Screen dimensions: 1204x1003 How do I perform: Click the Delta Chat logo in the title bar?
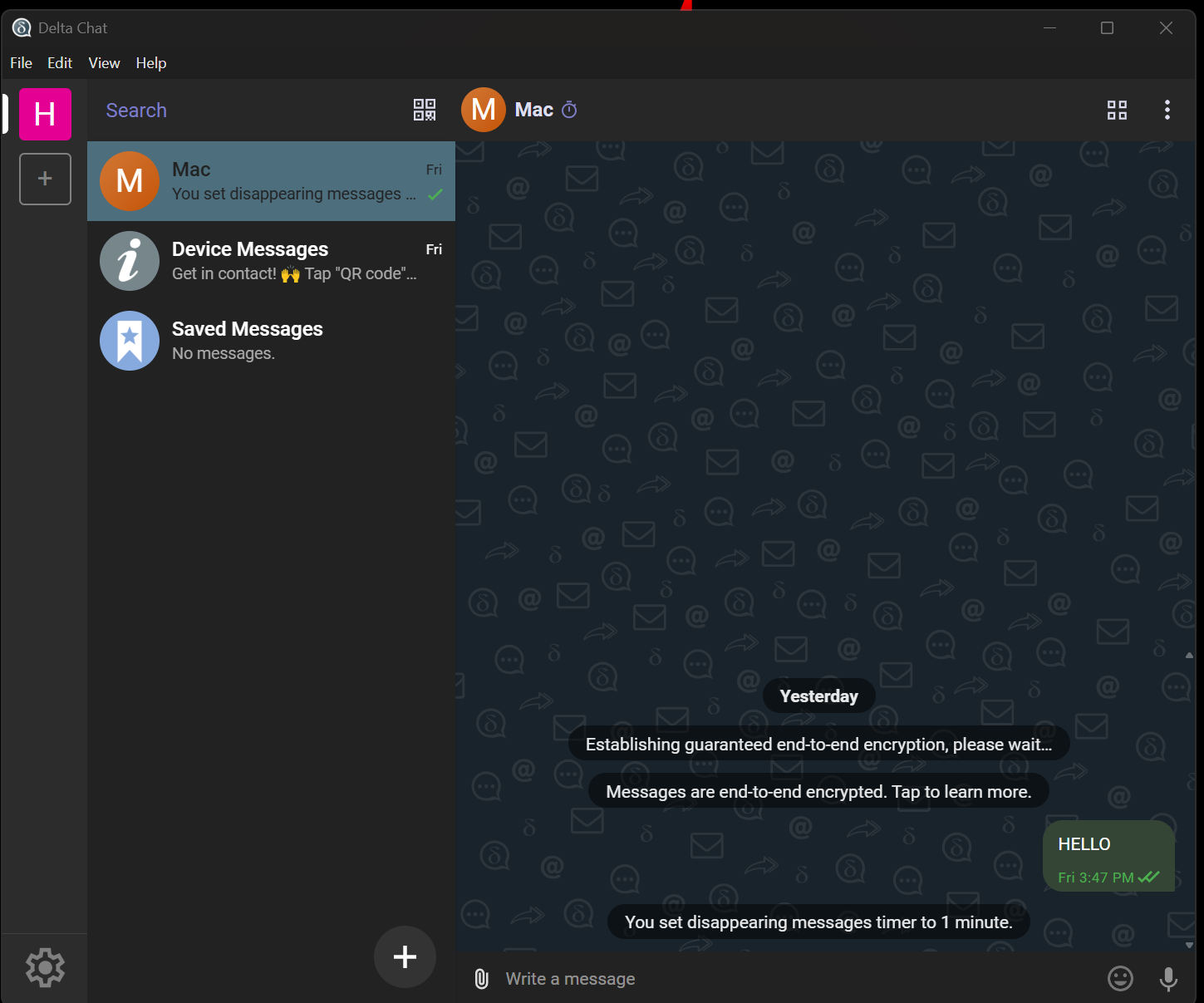coord(22,28)
